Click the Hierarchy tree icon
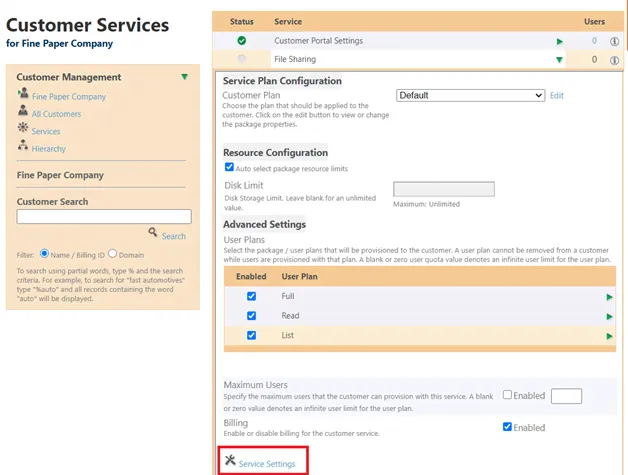Screen dimensions: 628x475 [x=23, y=148]
